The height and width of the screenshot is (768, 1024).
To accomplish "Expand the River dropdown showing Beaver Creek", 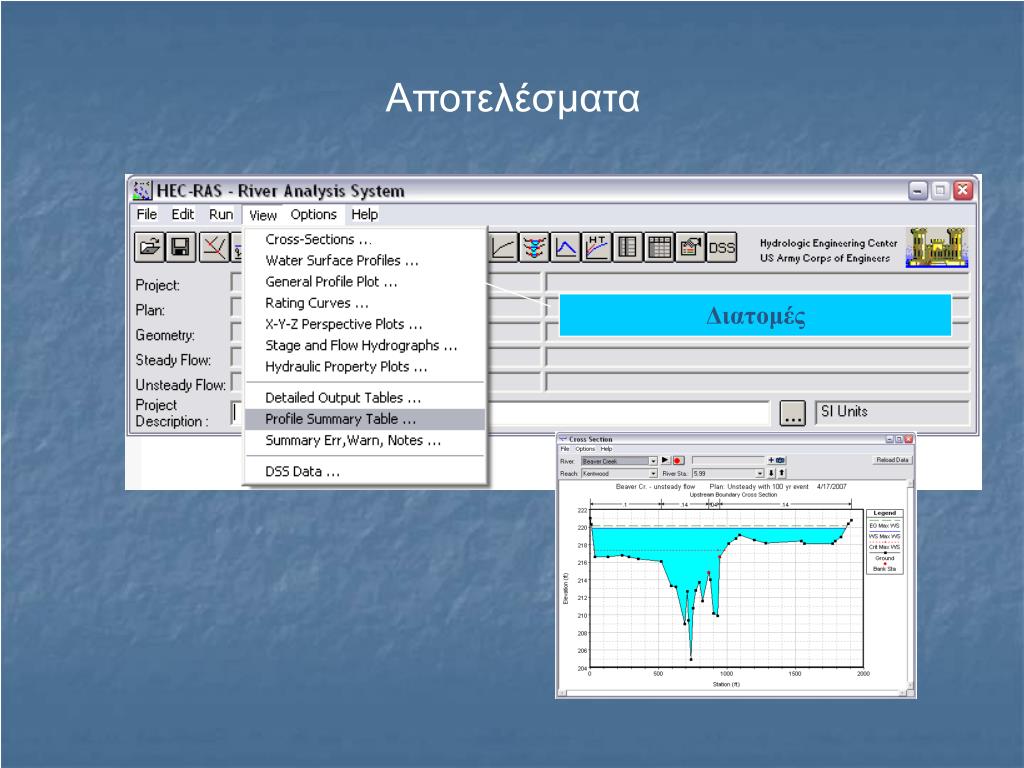I will click(653, 461).
